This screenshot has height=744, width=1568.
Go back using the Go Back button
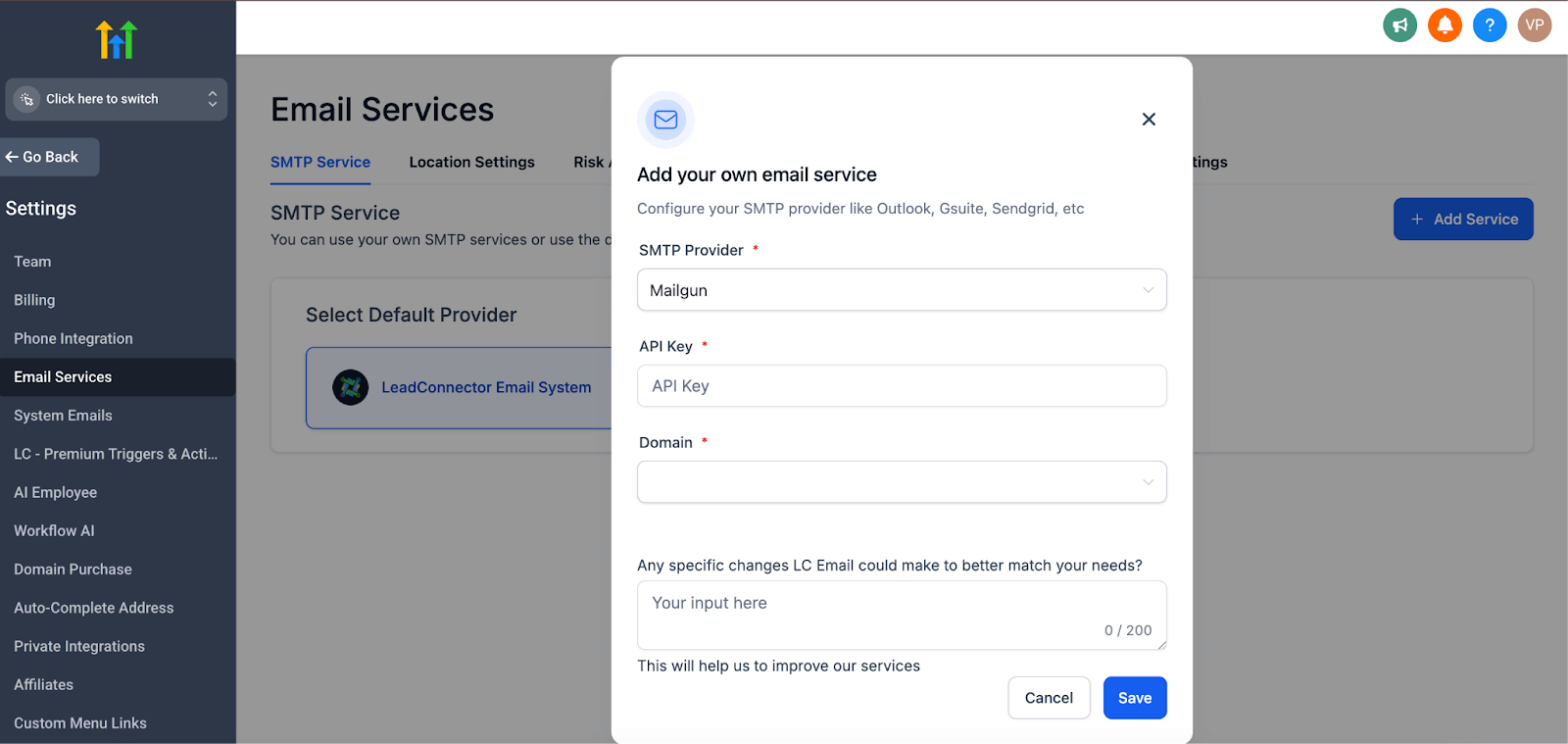[49, 157]
